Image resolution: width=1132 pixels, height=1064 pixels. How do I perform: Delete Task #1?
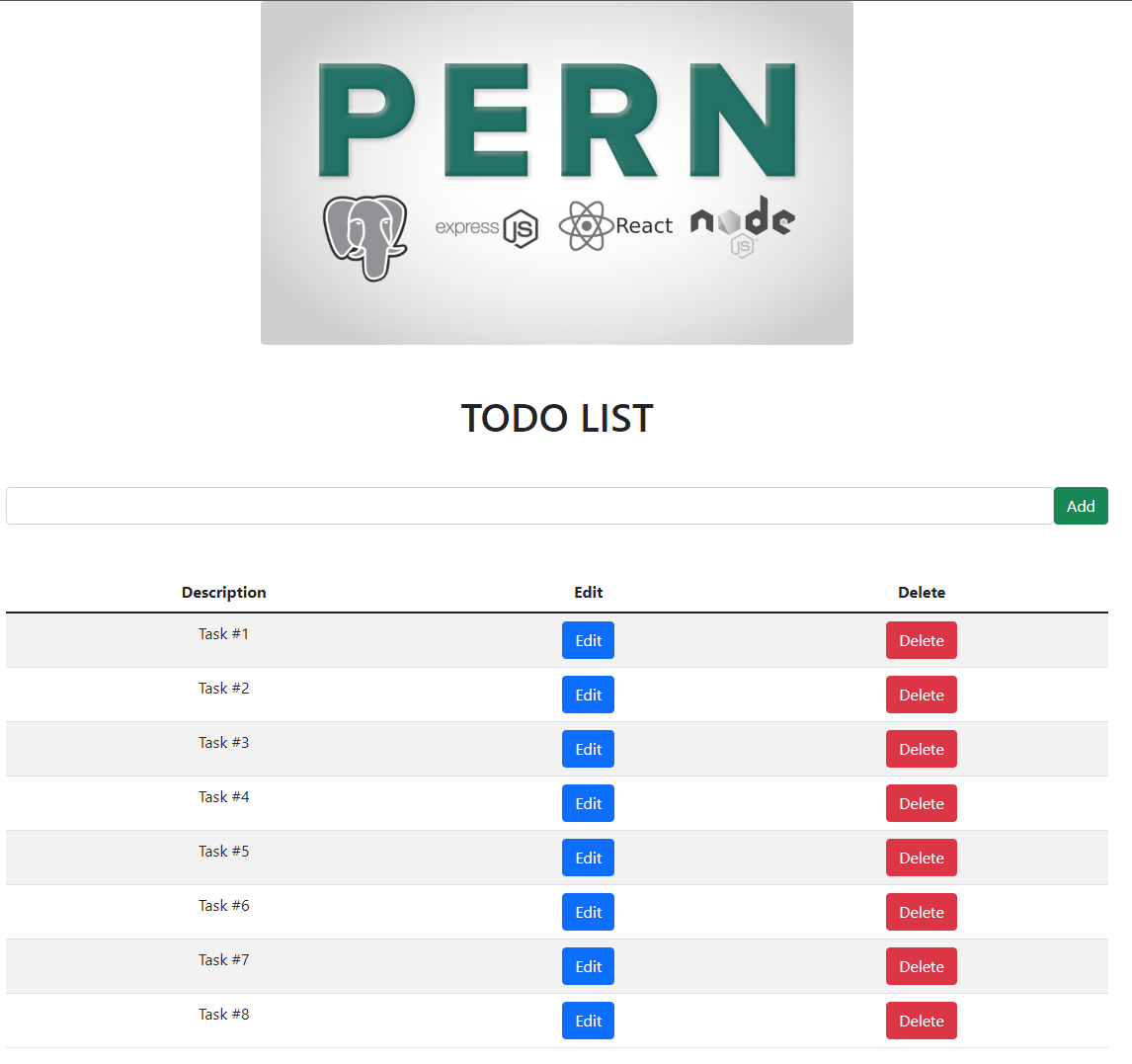921,640
